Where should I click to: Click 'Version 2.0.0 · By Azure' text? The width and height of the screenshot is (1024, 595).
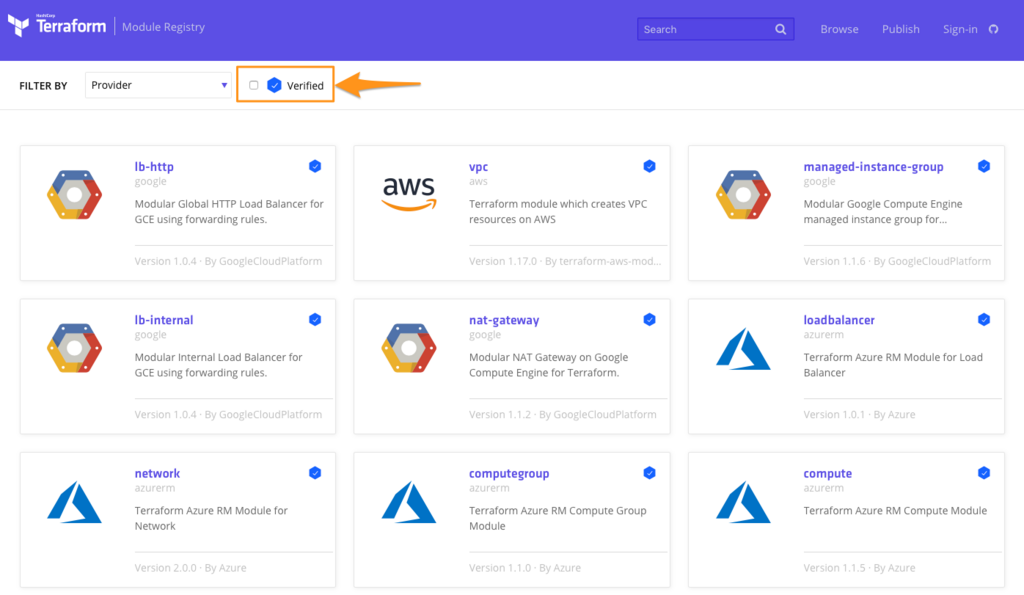pyautogui.click(x=190, y=568)
